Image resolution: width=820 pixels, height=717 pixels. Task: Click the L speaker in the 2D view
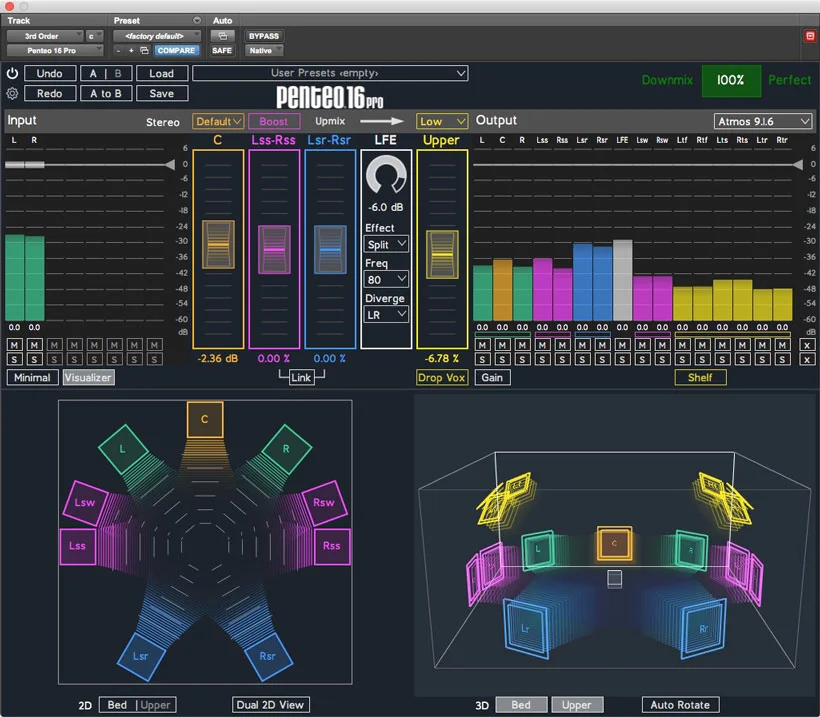(x=123, y=449)
